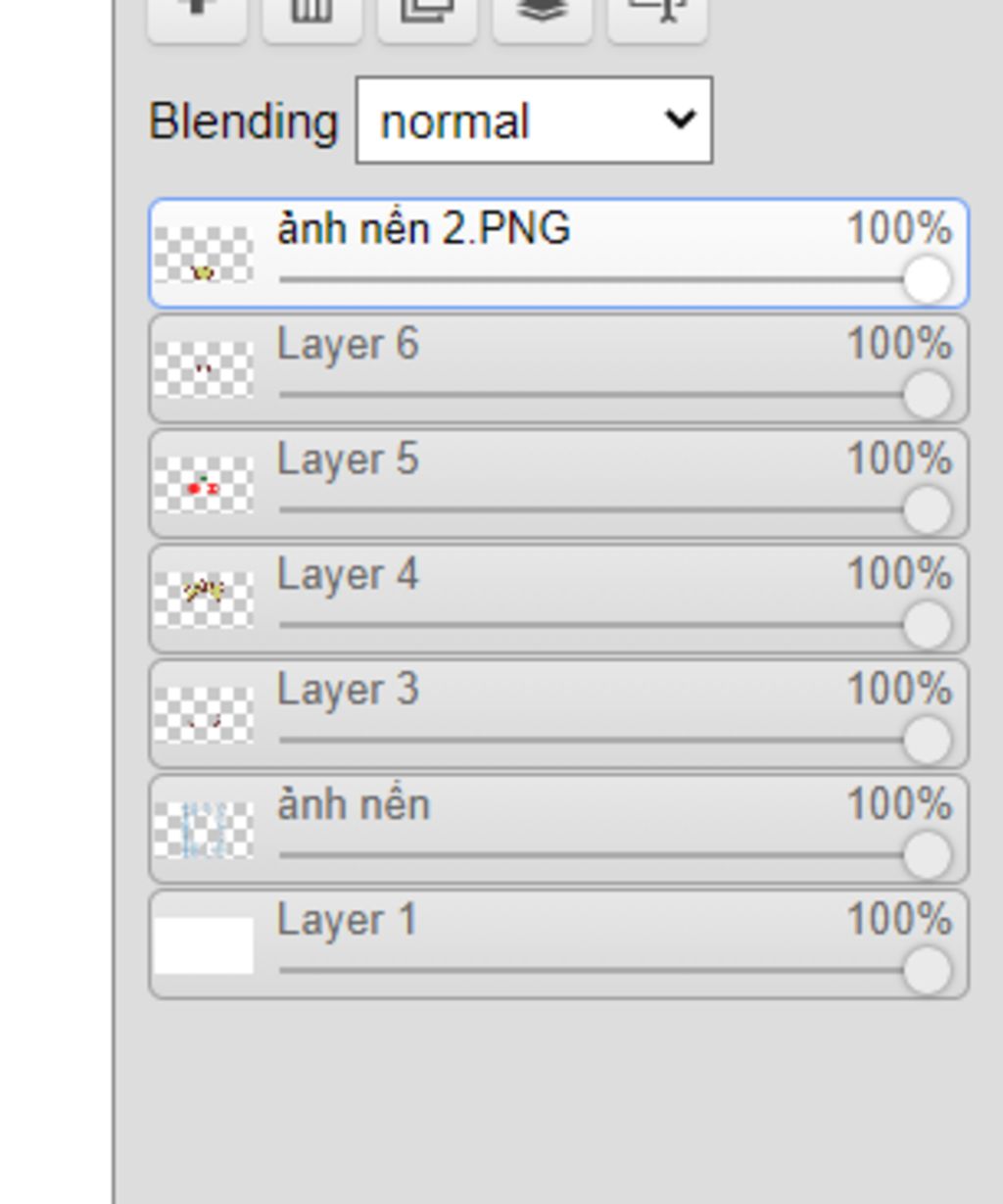Select the ảnh nền layer
The image size is (1003, 1204).
558,829
